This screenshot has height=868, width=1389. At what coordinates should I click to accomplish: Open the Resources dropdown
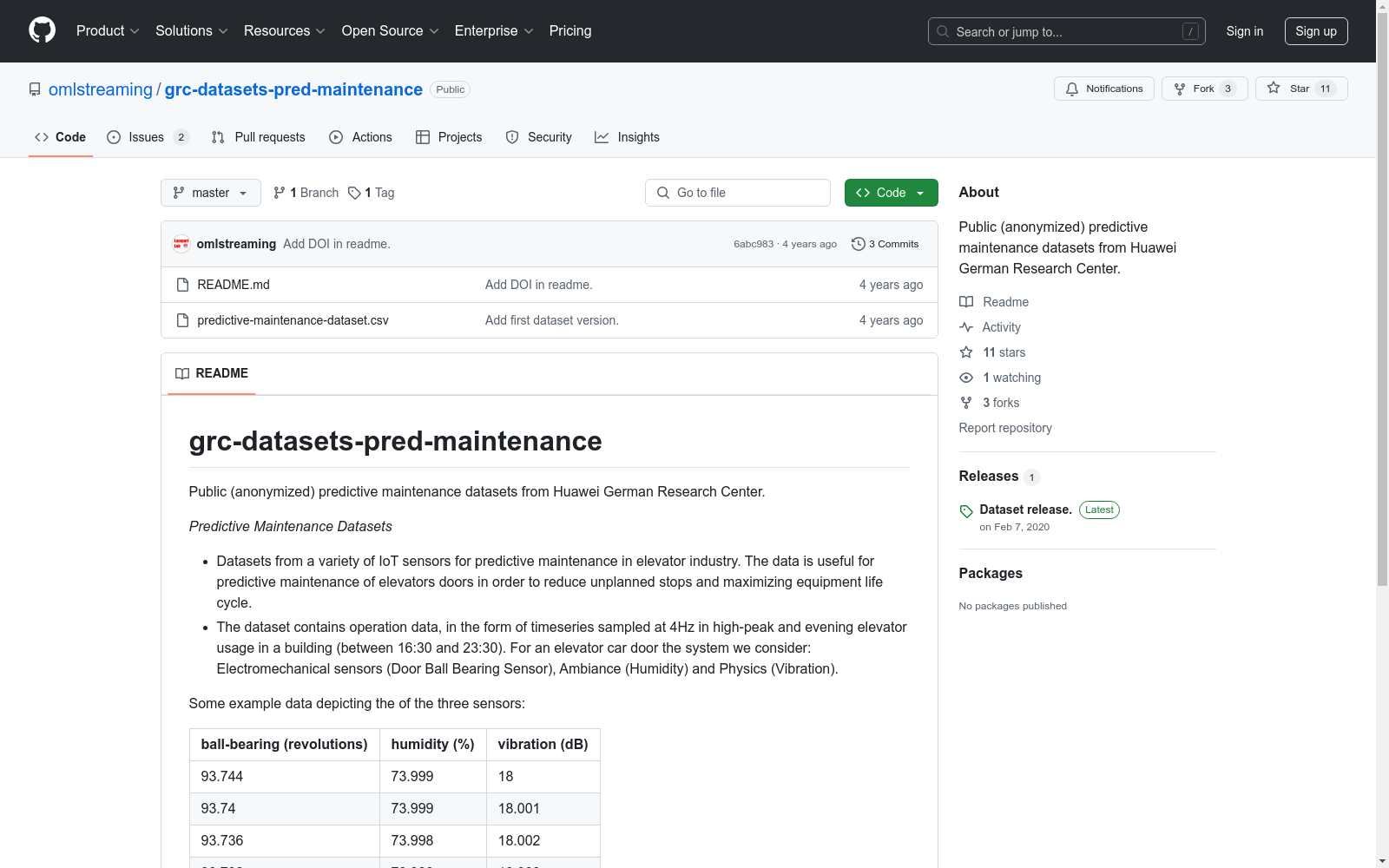pos(284,31)
